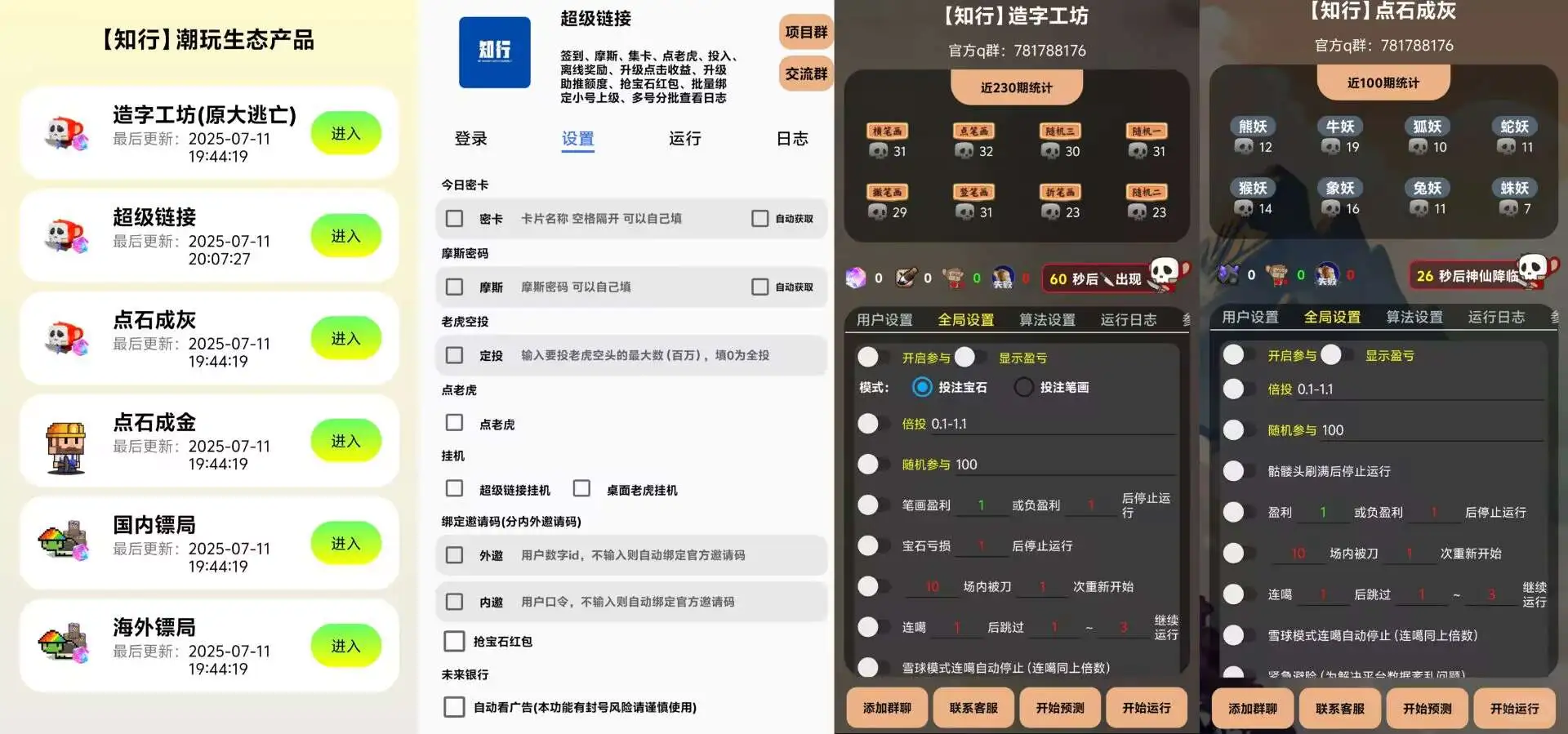
Task: Click the skull icon under 象妖
Action: click(1331, 208)
